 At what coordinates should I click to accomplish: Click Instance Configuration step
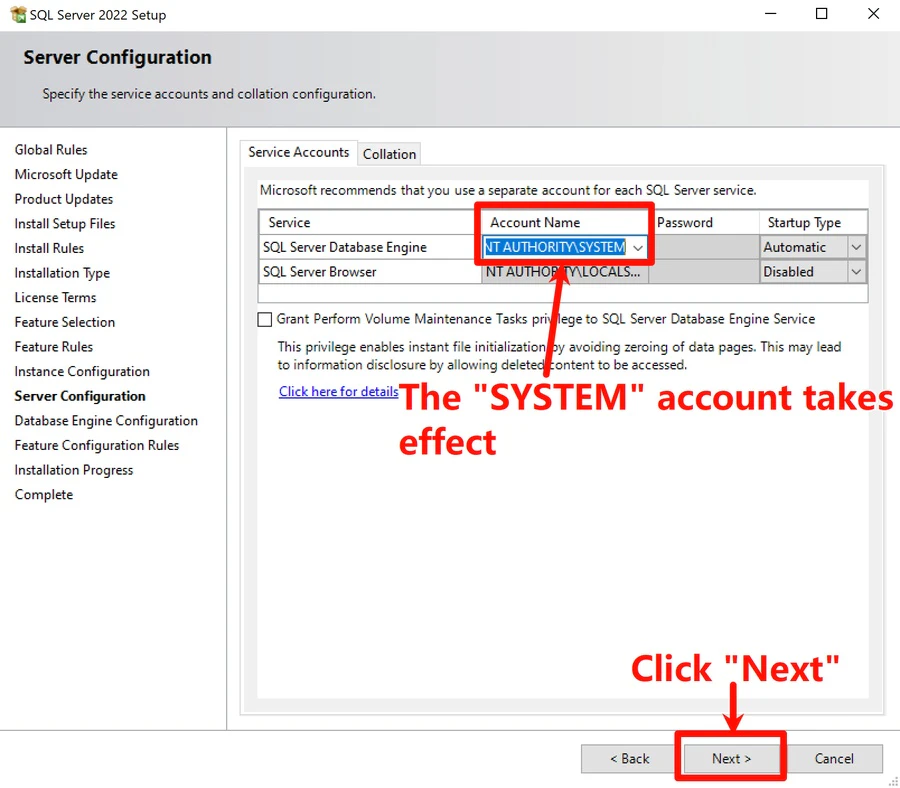(x=82, y=372)
